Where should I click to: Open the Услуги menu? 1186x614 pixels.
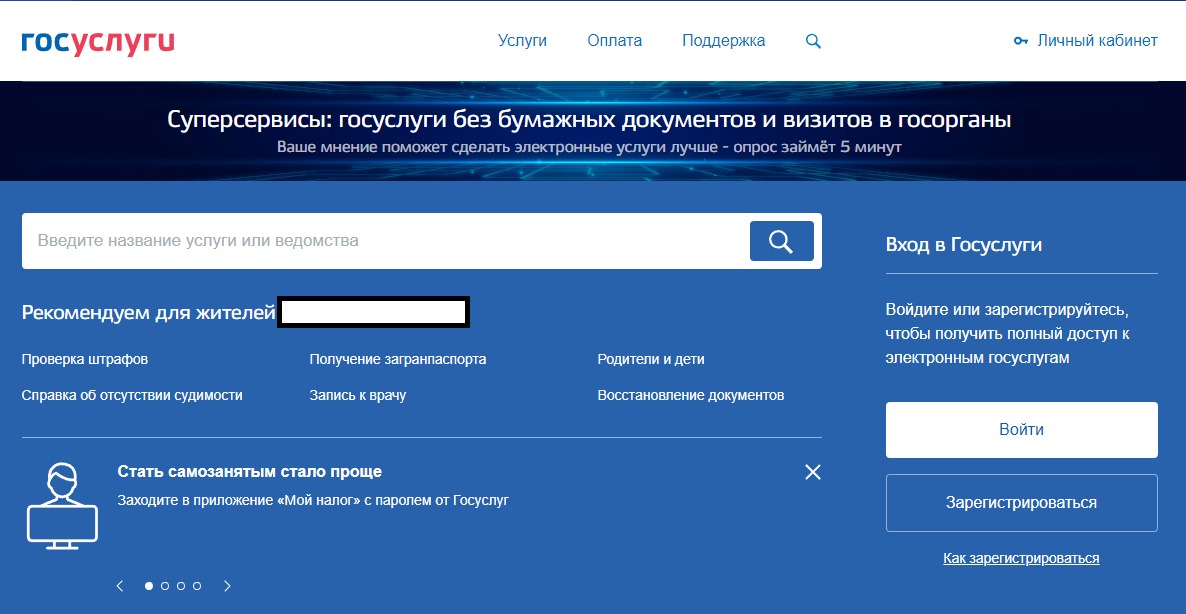(x=522, y=41)
